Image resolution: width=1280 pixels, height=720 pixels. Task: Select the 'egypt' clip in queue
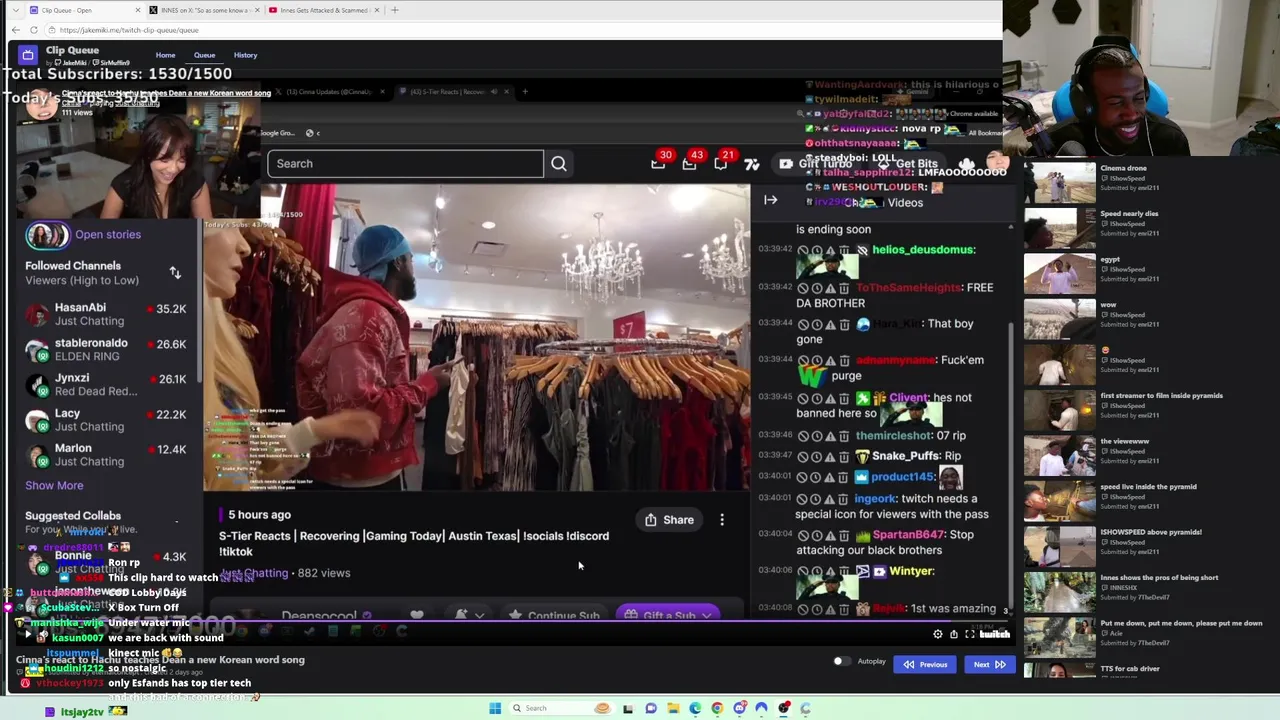pos(1059,272)
